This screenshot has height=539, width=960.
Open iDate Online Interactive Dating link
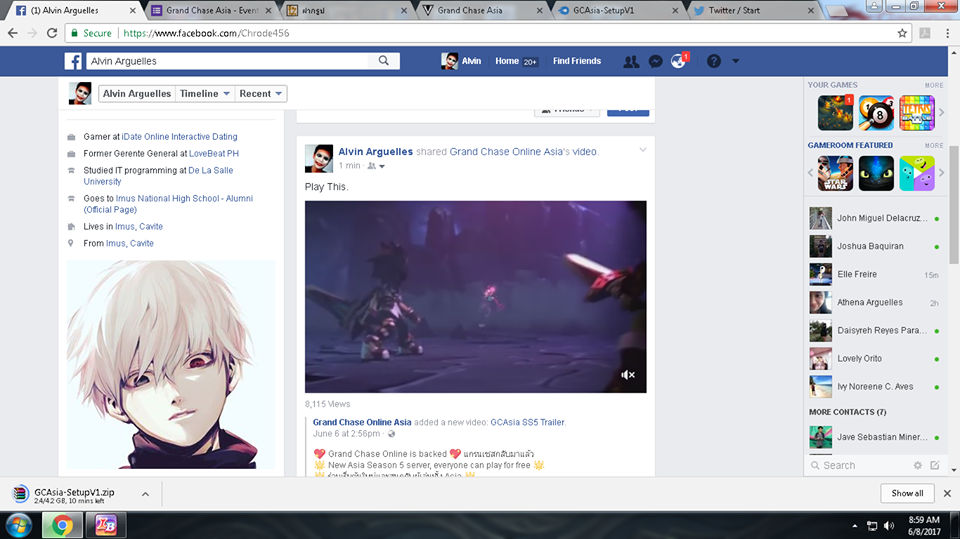[179, 137]
